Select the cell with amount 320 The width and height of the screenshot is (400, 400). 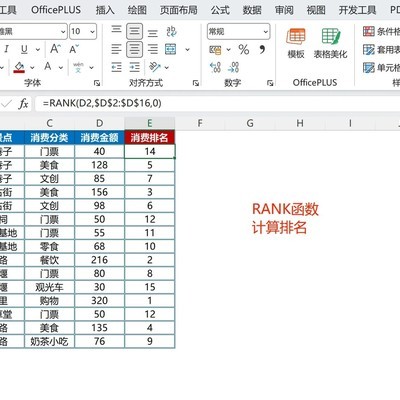100,301
